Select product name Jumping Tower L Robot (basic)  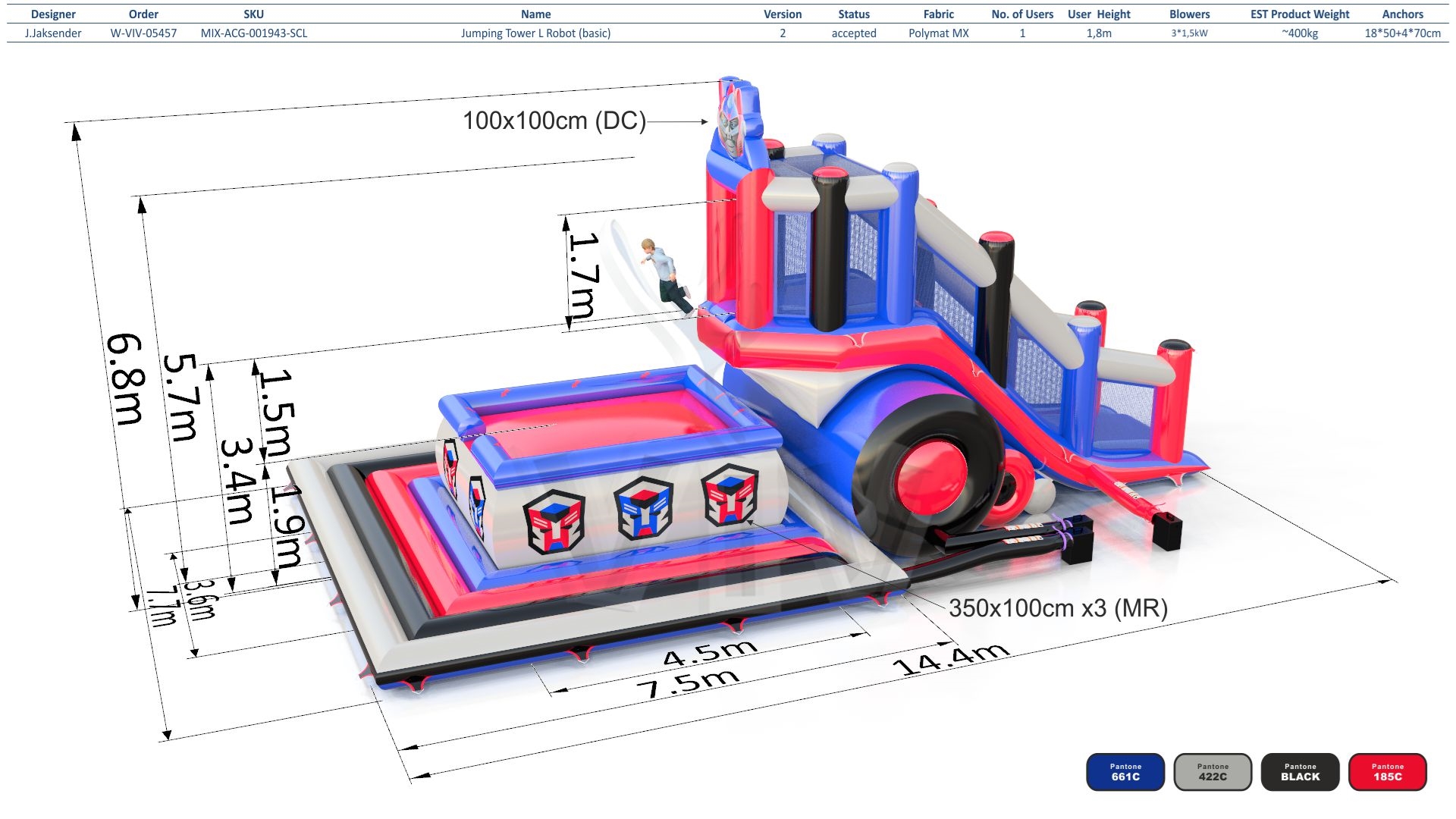536,33
